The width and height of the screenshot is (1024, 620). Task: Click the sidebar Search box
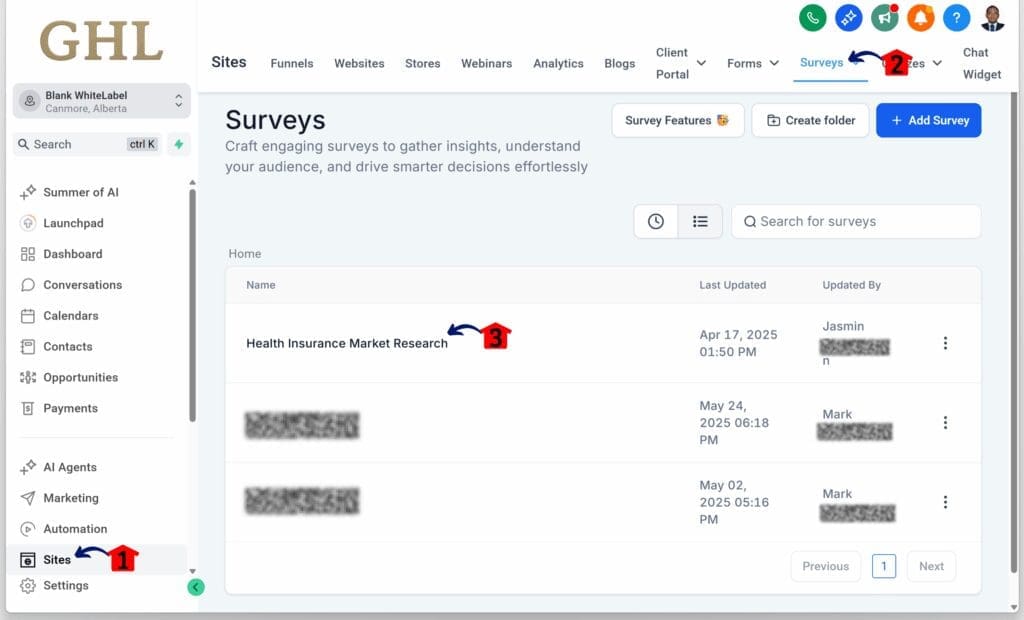87,144
